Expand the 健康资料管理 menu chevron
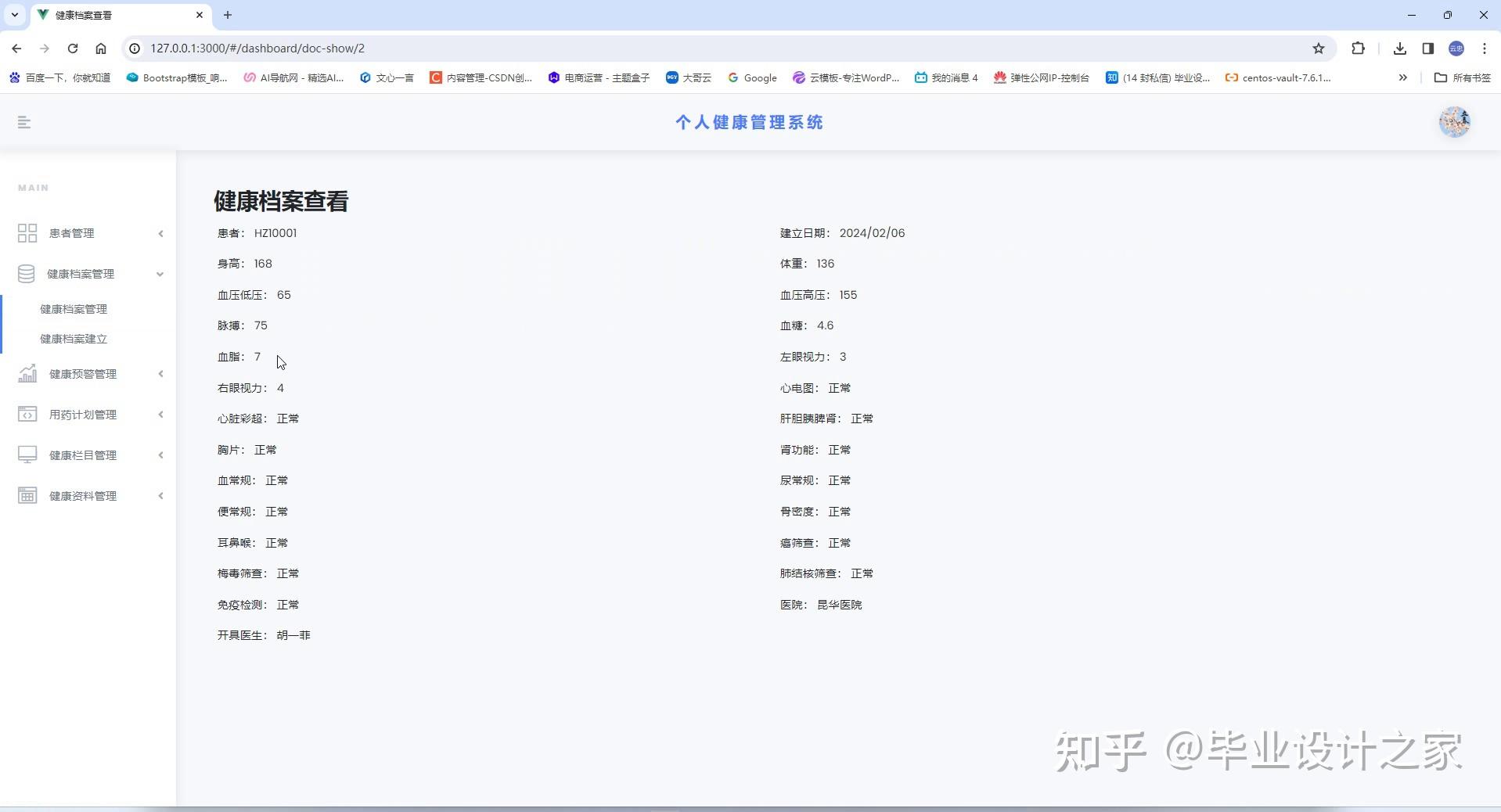 coord(160,496)
